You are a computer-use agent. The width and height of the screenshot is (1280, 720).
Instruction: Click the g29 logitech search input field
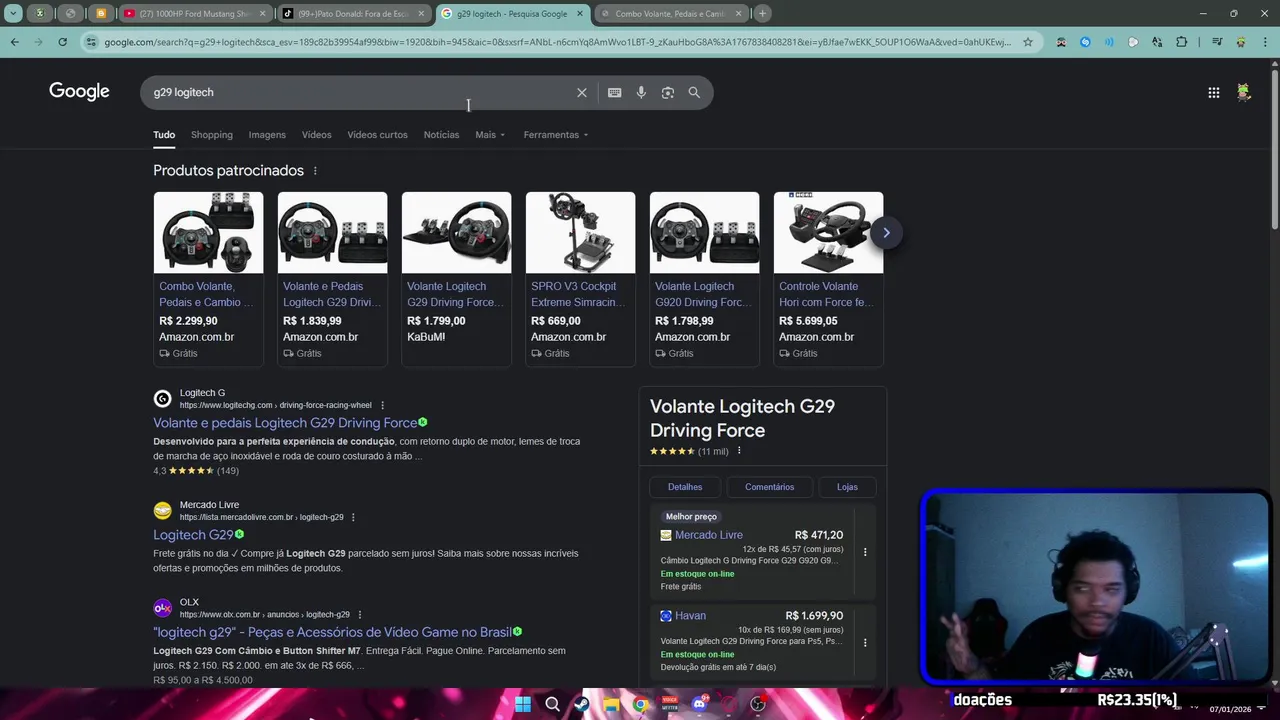(x=360, y=92)
